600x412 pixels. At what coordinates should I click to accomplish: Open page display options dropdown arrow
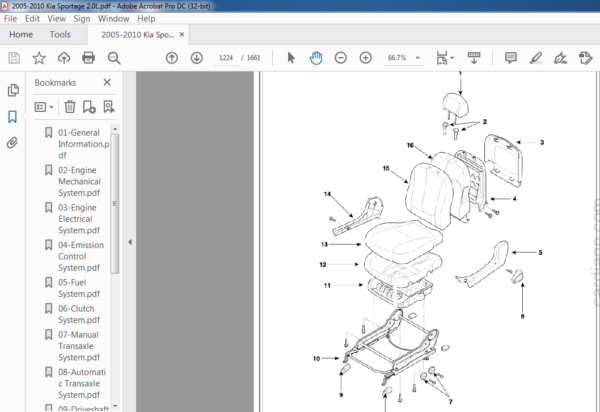[452, 58]
